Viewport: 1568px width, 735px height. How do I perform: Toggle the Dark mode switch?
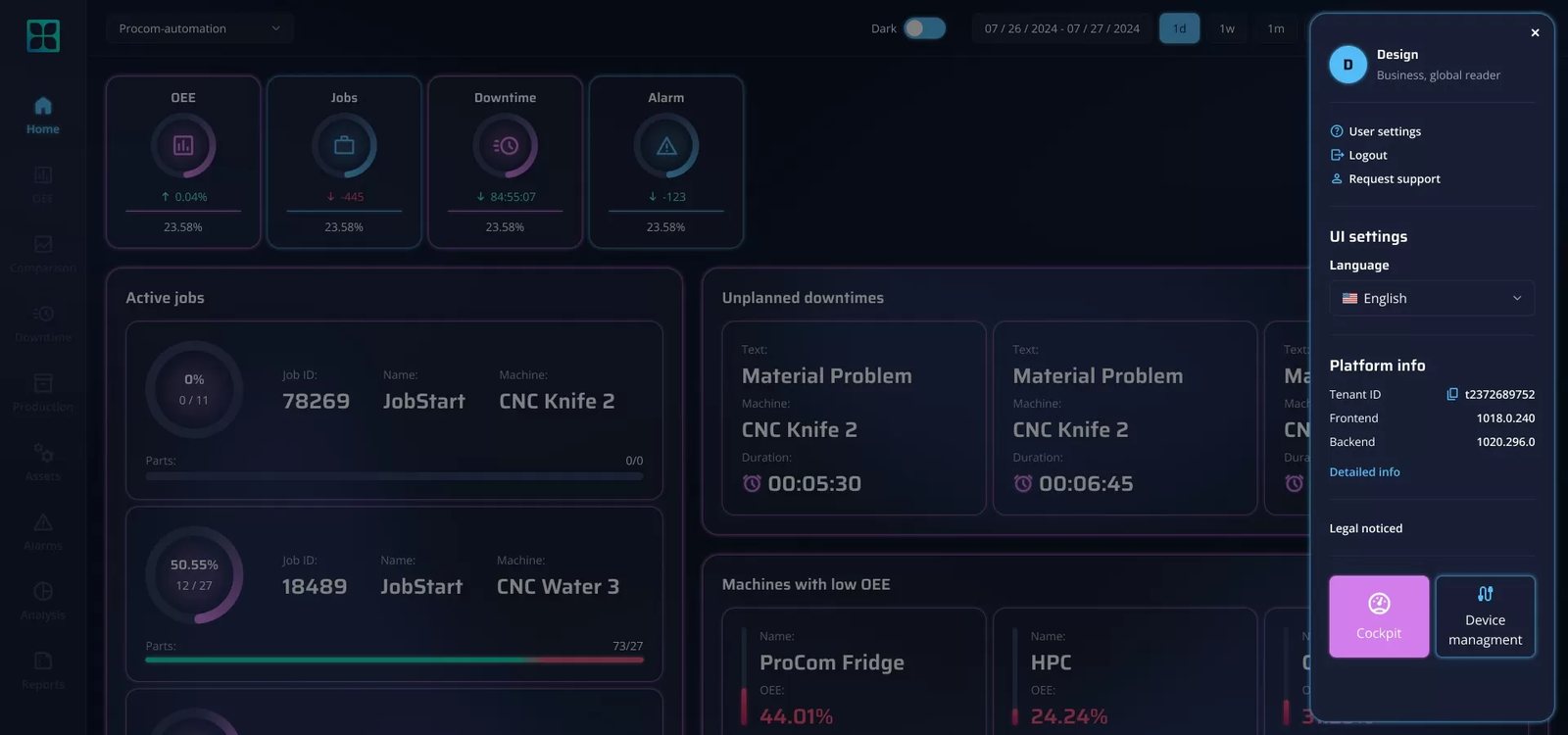(x=924, y=28)
